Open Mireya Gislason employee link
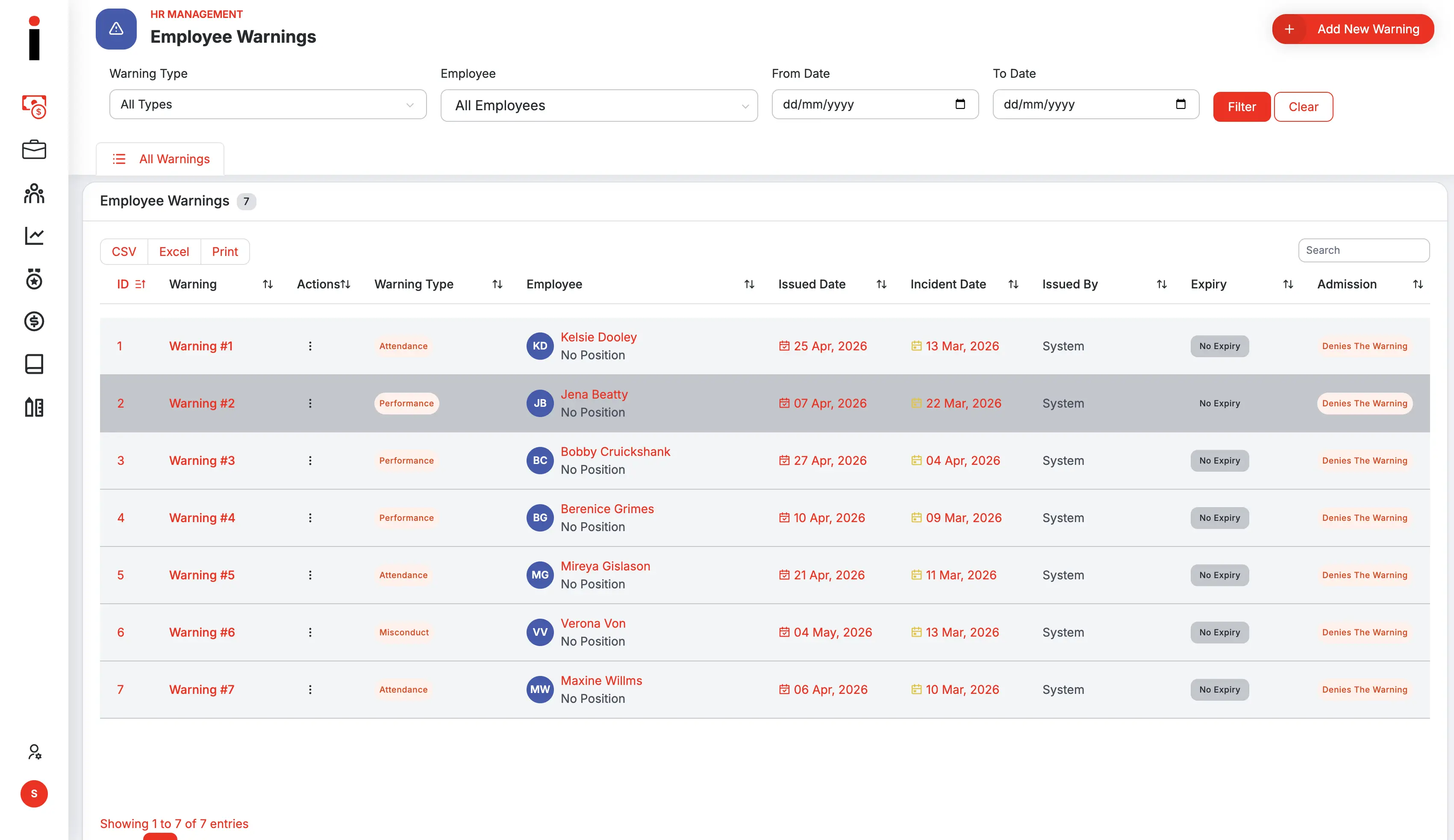The width and height of the screenshot is (1454, 840). (605, 566)
